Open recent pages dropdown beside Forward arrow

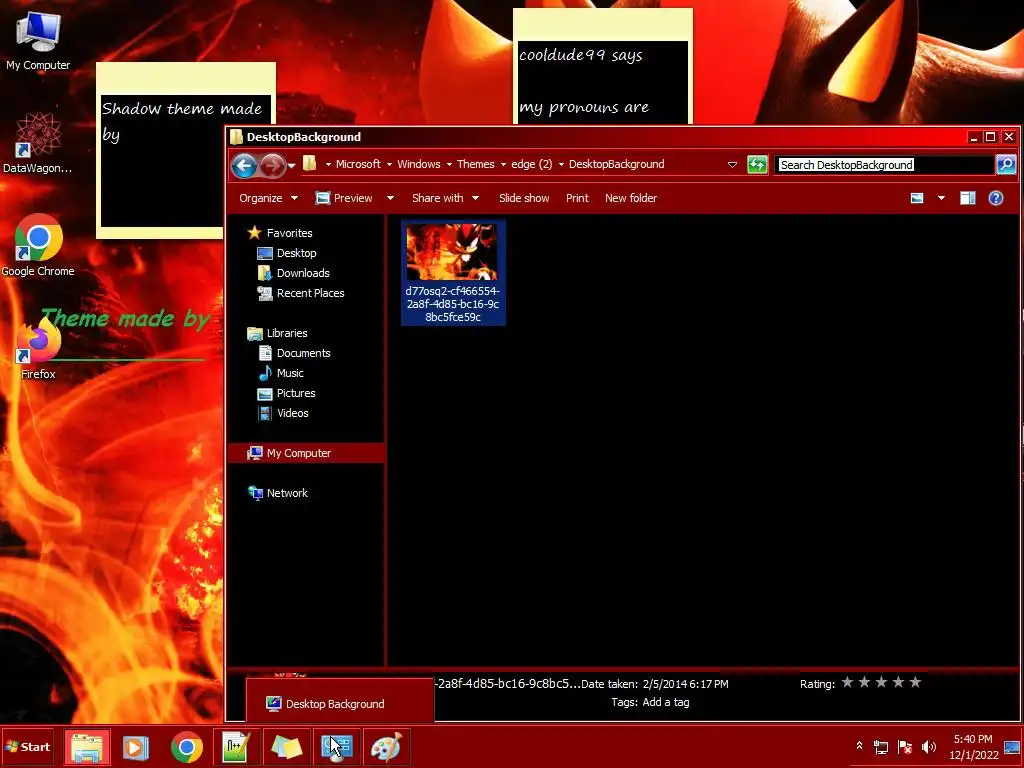coord(291,166)
